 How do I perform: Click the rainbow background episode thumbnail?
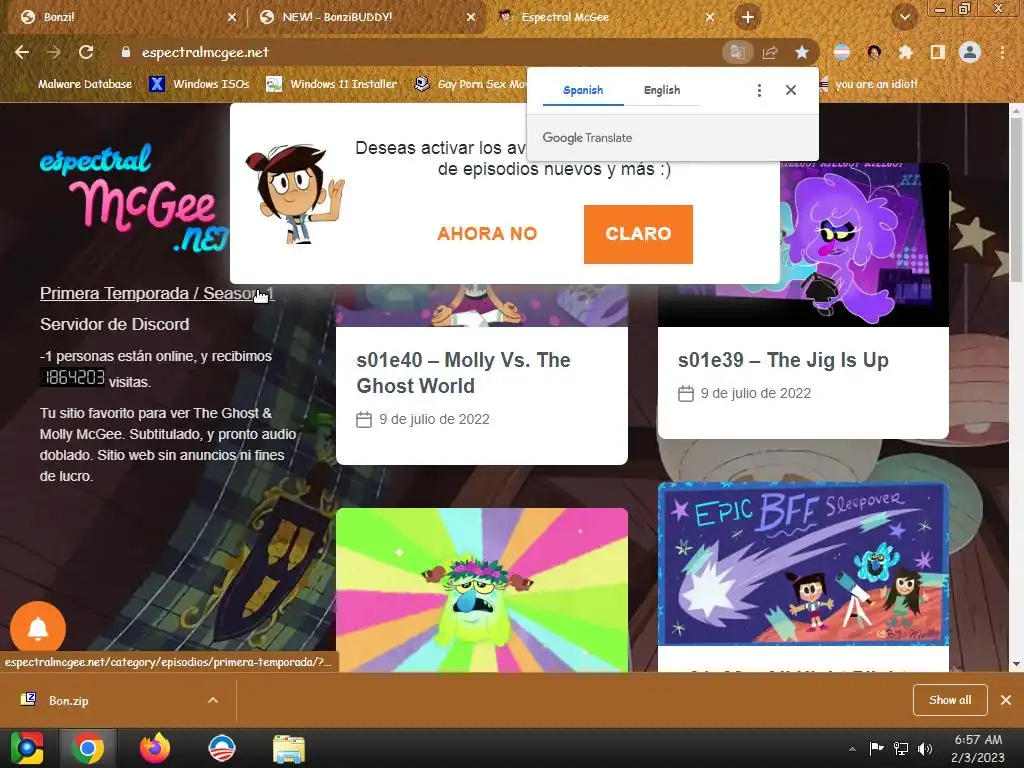tap(482, 590)
